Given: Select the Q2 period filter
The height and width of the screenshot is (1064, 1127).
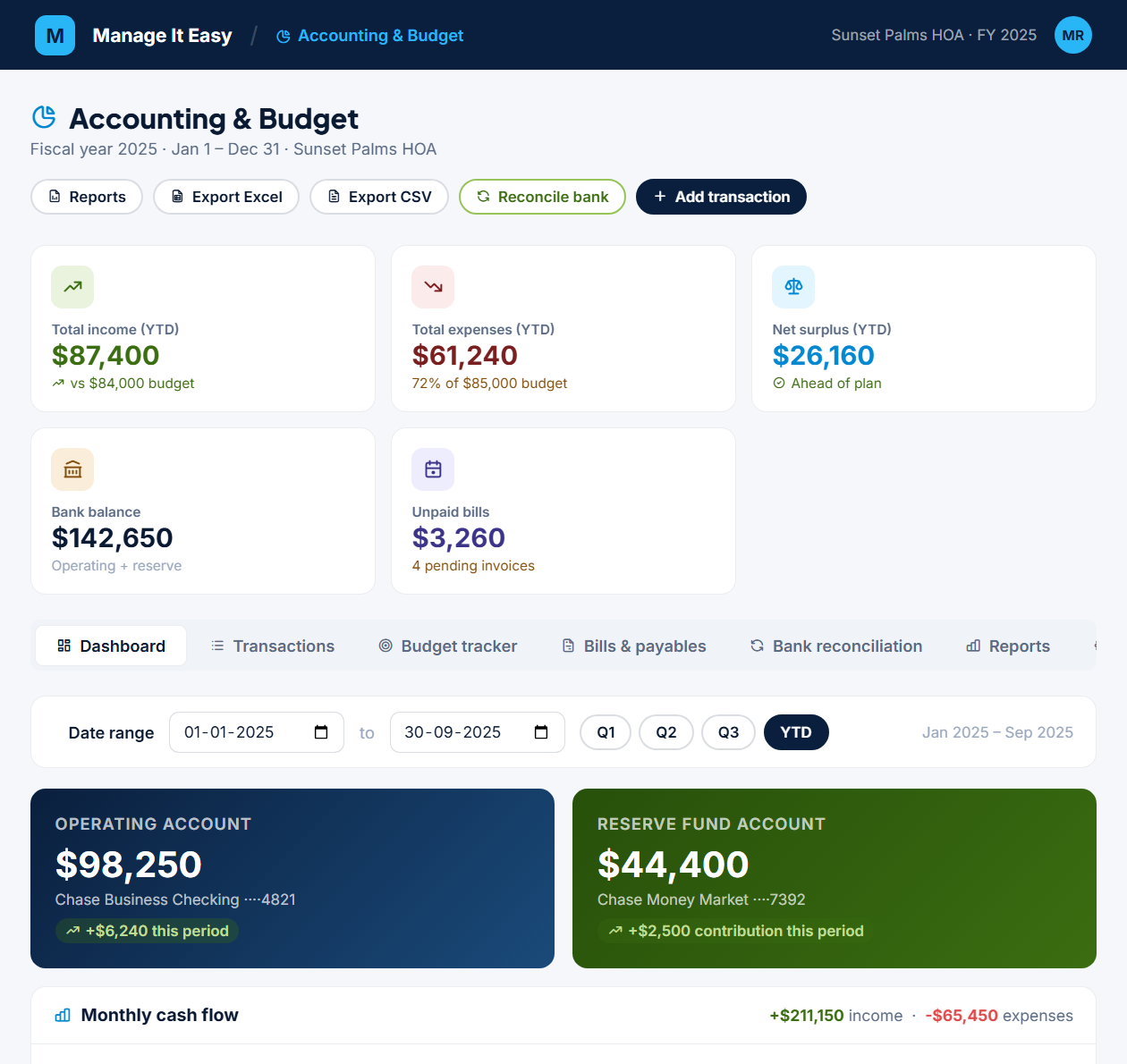Looking at the screenshot, I should (666, 732).
